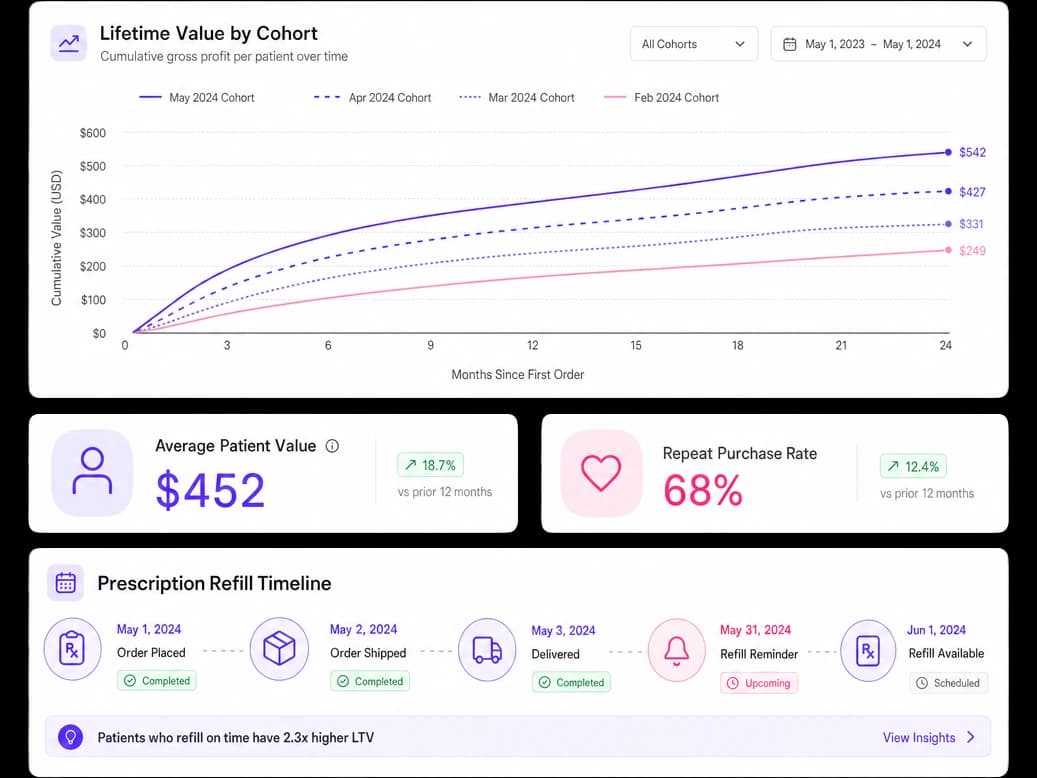
Task: Open the May 1, 2023 – May 1, 2024 date range picker
Action: click(878, 44)
